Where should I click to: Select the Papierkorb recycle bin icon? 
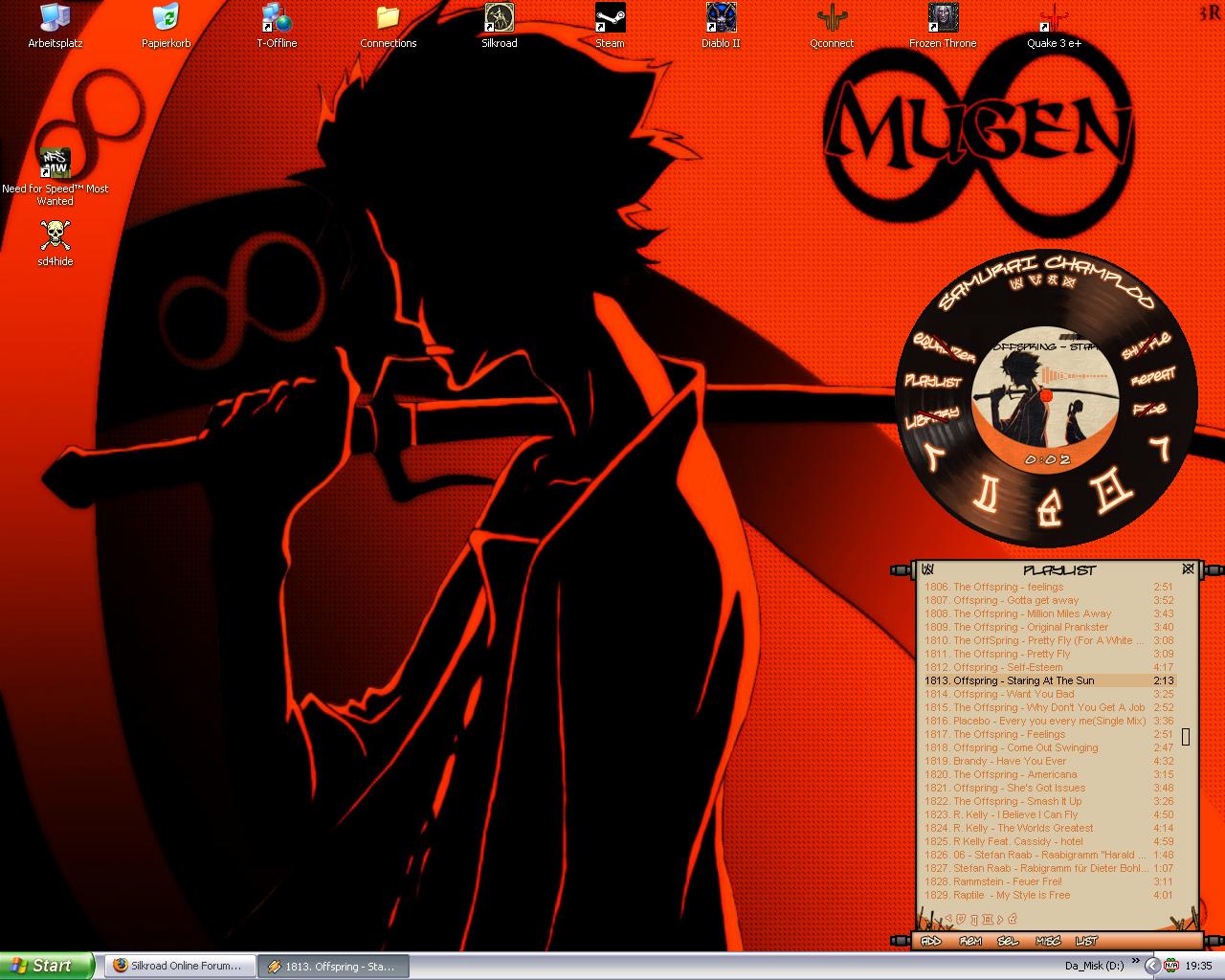(166, 18)
